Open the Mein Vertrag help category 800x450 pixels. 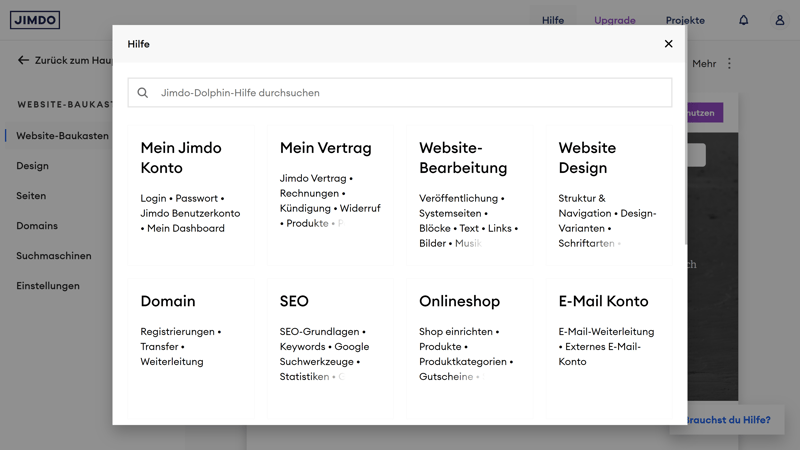(x=325, y=148)
